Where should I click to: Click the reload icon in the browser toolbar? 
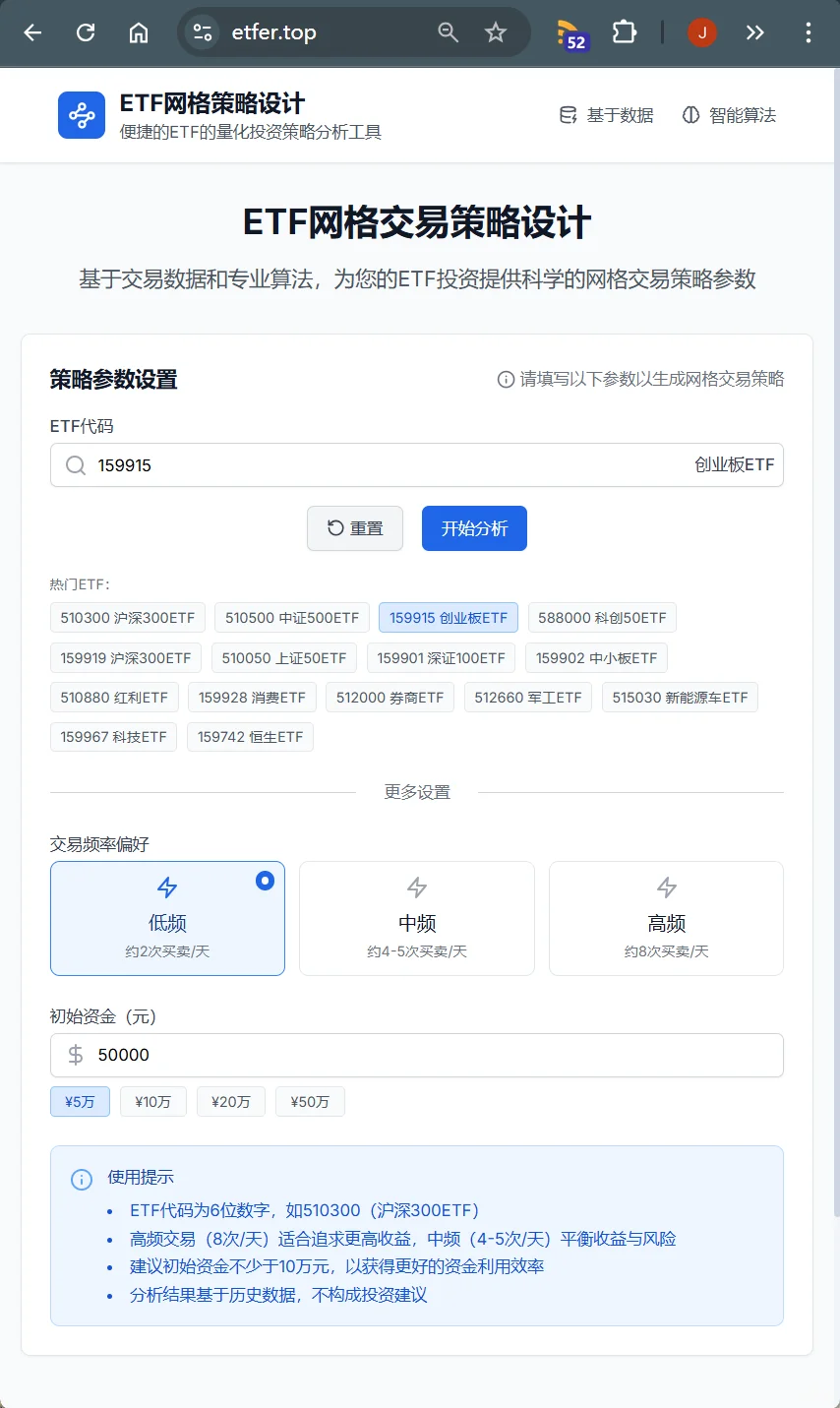pos(86,31)
